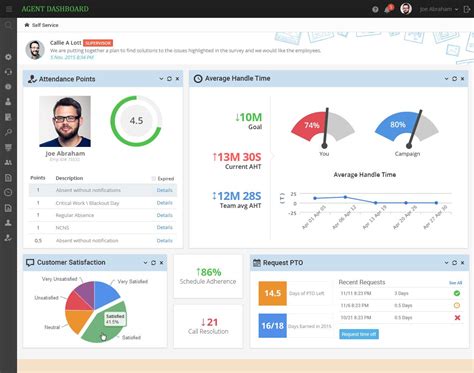Click the headset icon in sidebar
Screen dimensions: 474x373
pyautogui.click(x=8, y=72)
